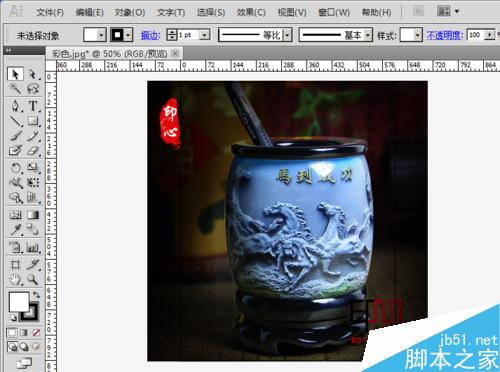
Task: Select the Artboard tool
Action: [15, 264]
